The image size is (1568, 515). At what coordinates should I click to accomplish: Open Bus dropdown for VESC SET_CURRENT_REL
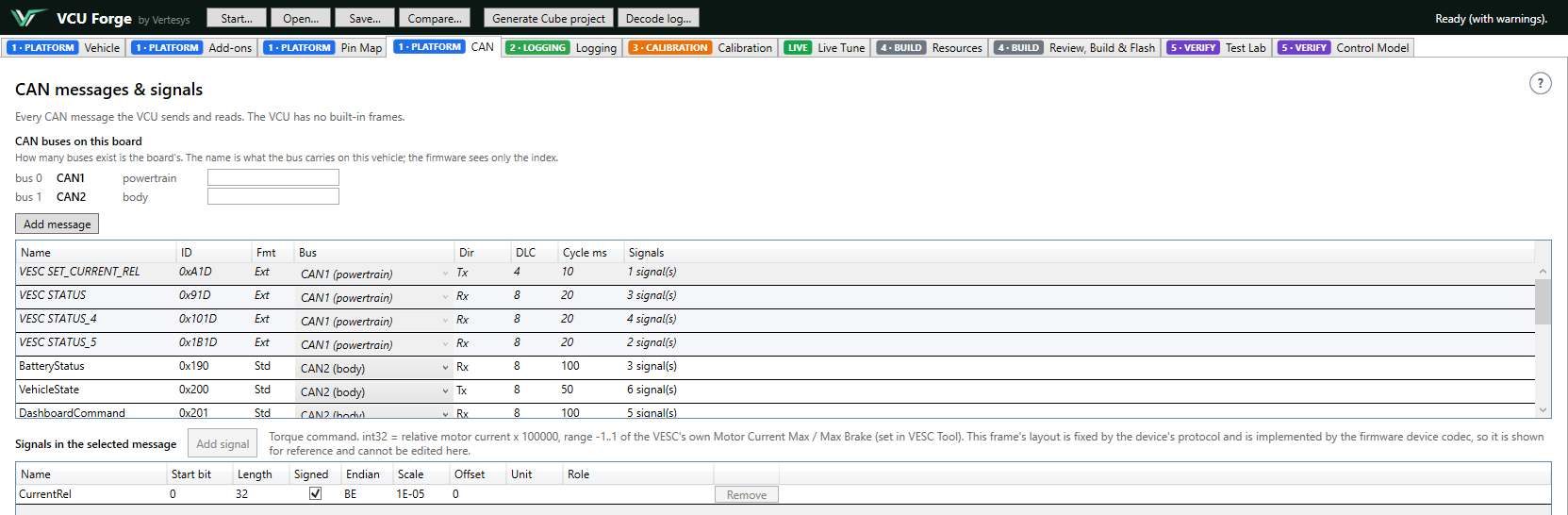coord(374,274)
